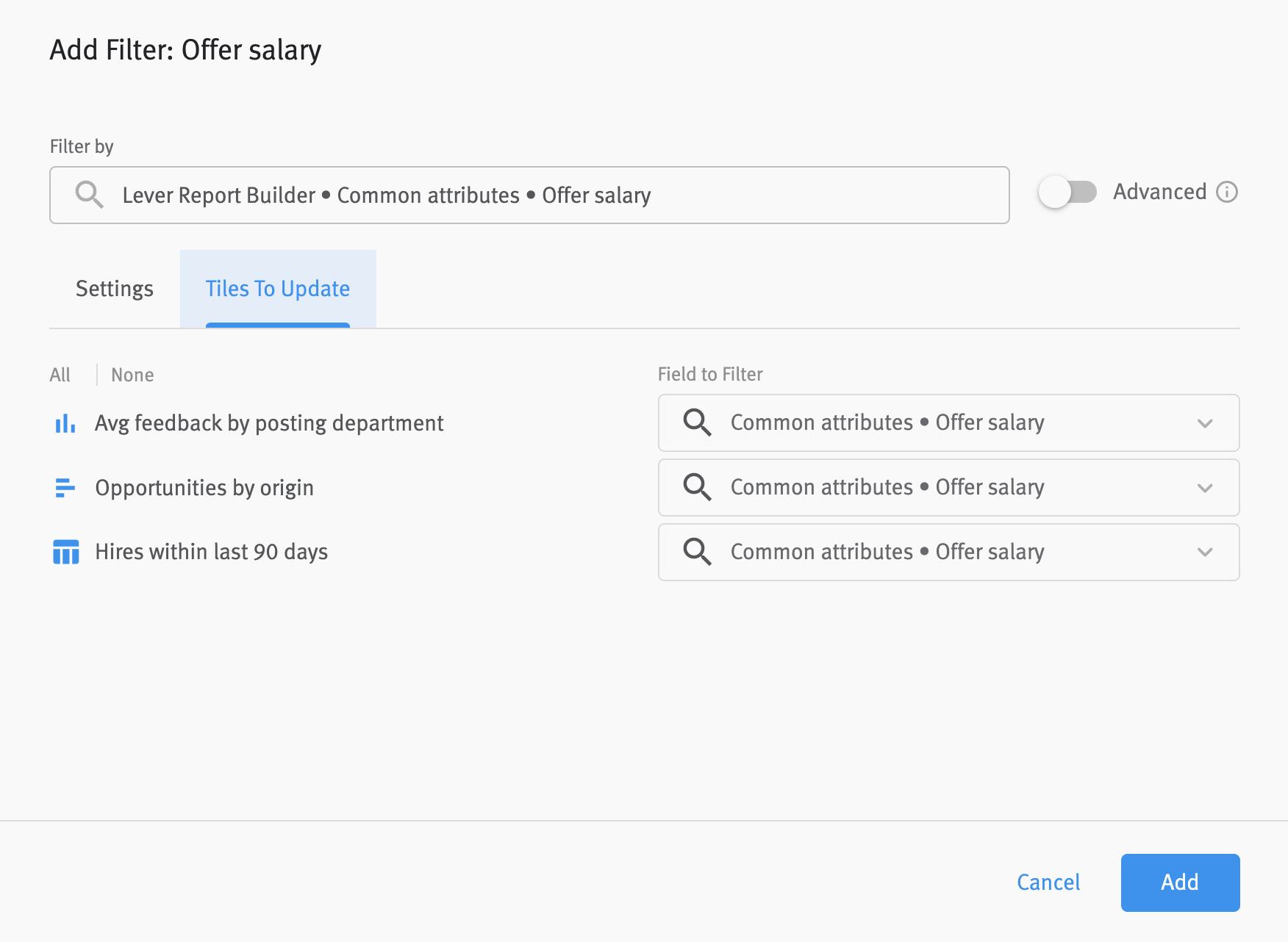Click the search icon in the third Field to Filter box
Screen dimensions: 1288x942
697,552
